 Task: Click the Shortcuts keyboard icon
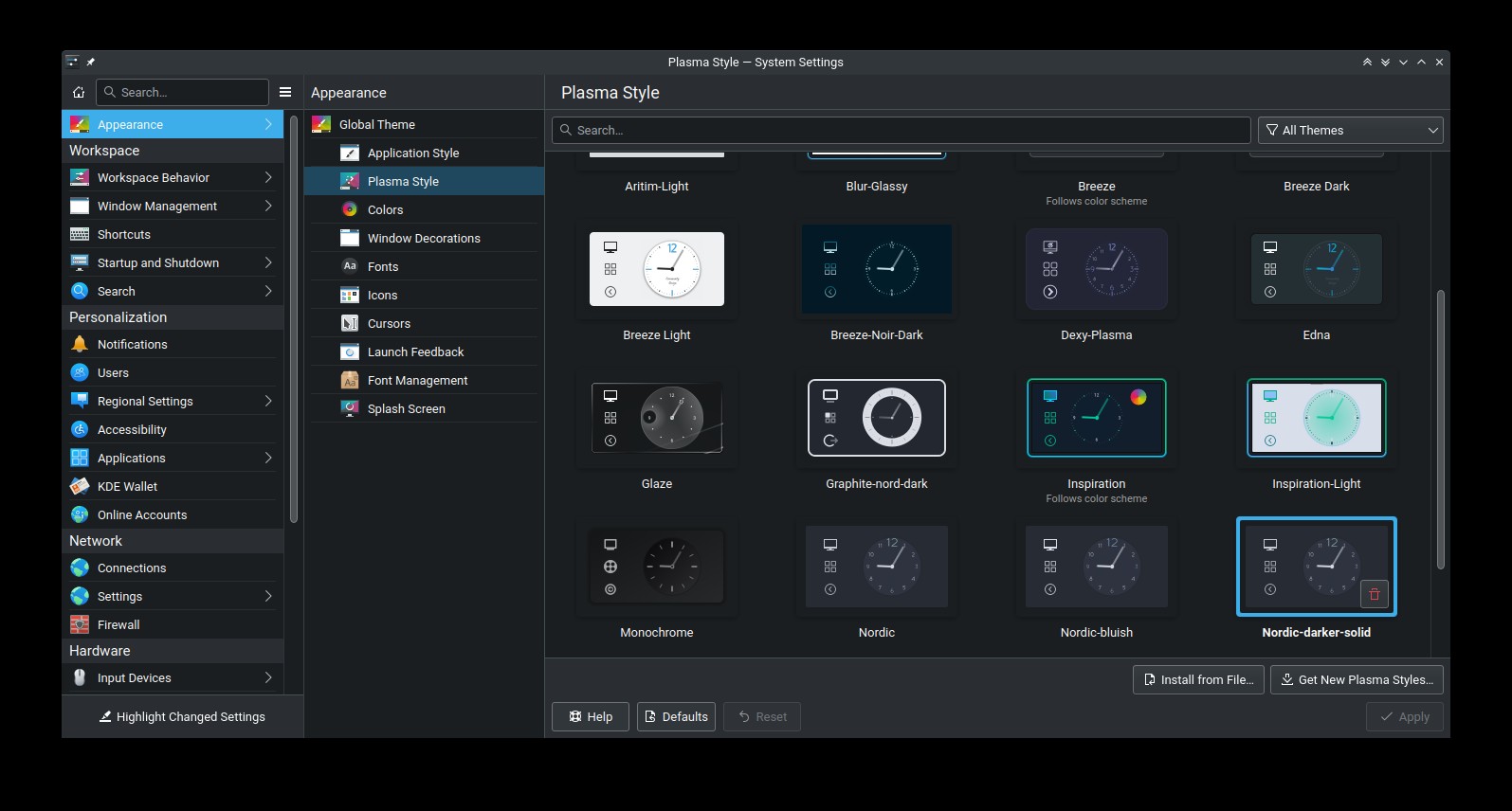80,234
